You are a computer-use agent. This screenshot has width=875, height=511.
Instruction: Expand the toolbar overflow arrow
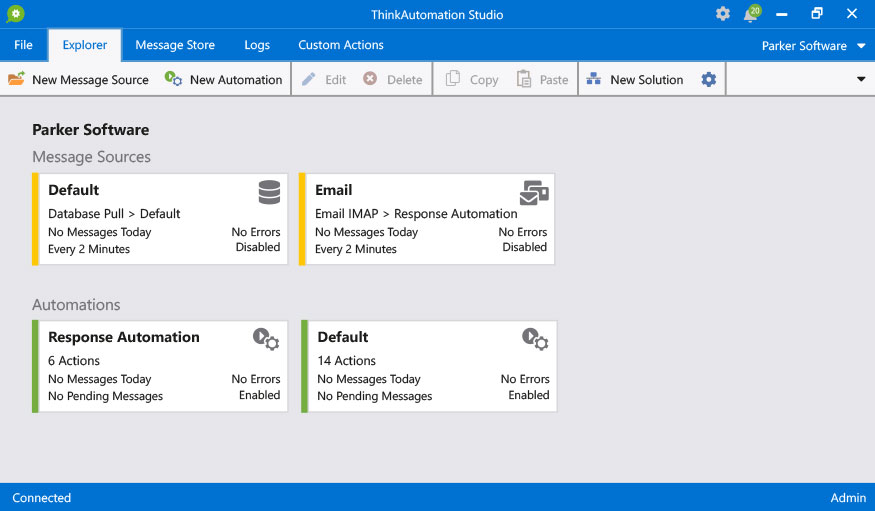(861, 79)
